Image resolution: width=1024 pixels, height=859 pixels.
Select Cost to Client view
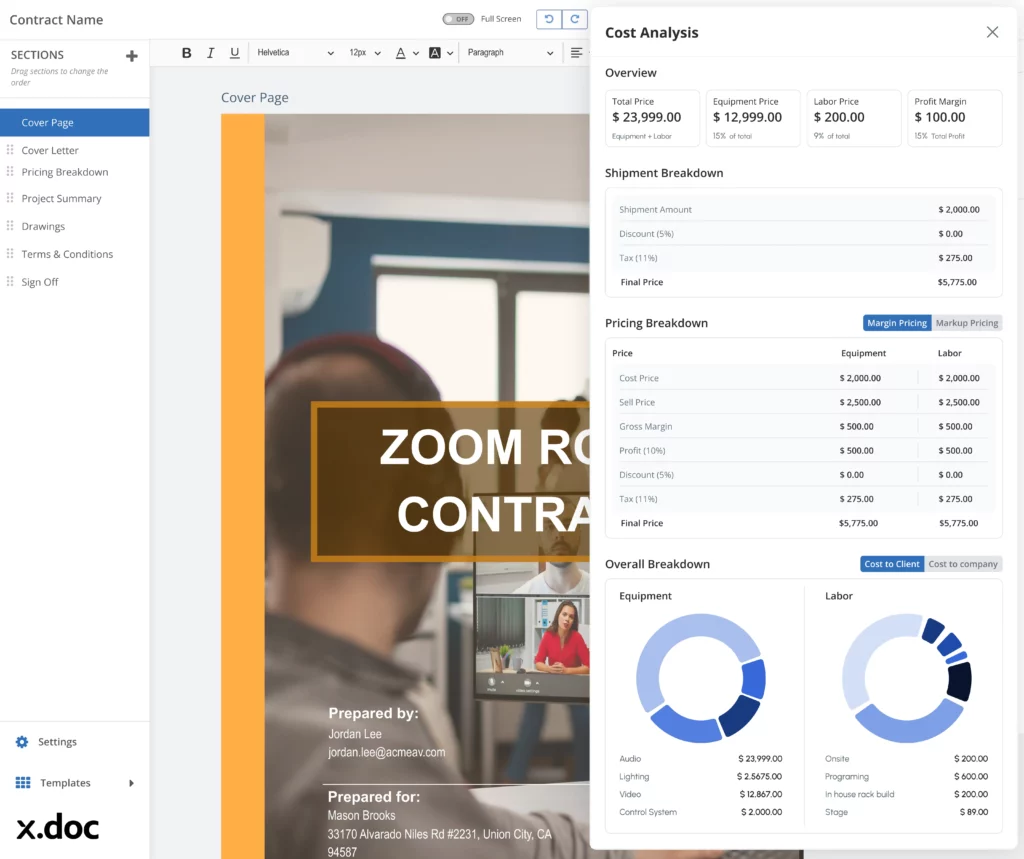pyautogui.click(x=891, y=564)
